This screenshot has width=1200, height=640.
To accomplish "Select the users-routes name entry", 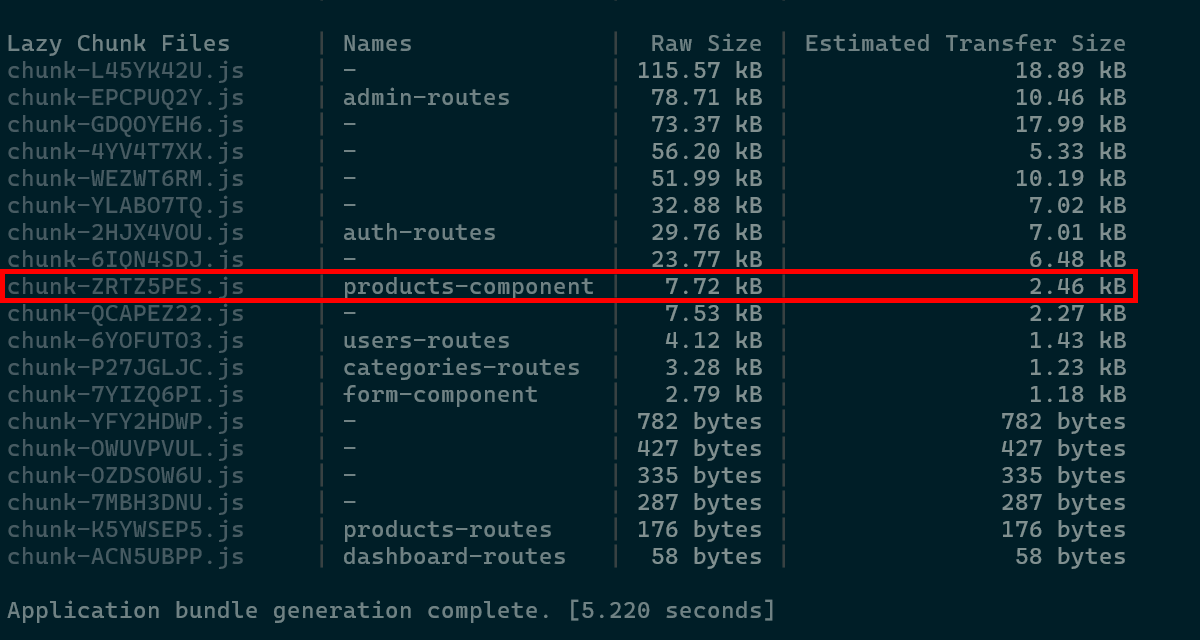I will coord(426,341).
